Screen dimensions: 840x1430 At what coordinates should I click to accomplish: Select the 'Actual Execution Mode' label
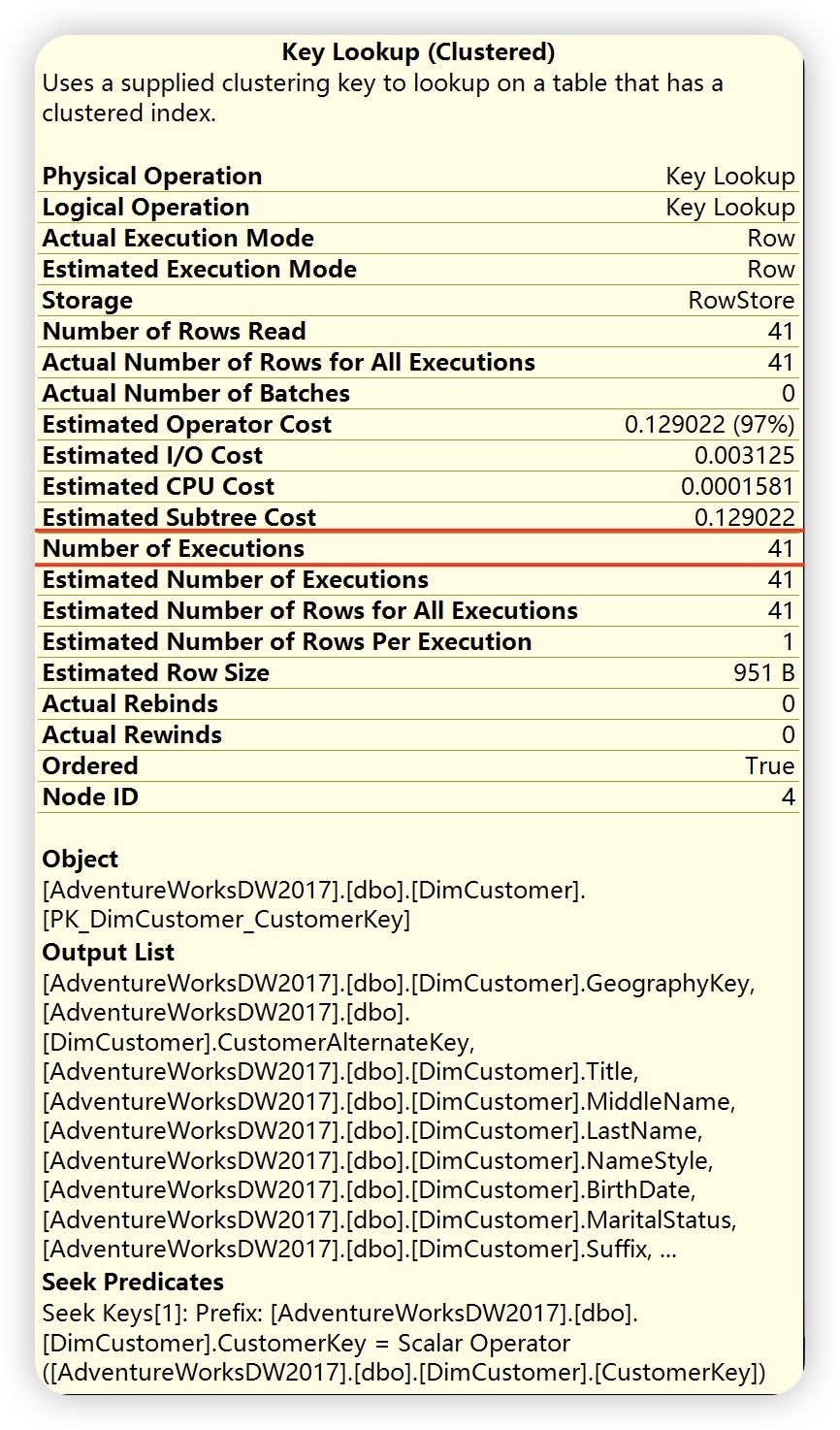(178, 239)
